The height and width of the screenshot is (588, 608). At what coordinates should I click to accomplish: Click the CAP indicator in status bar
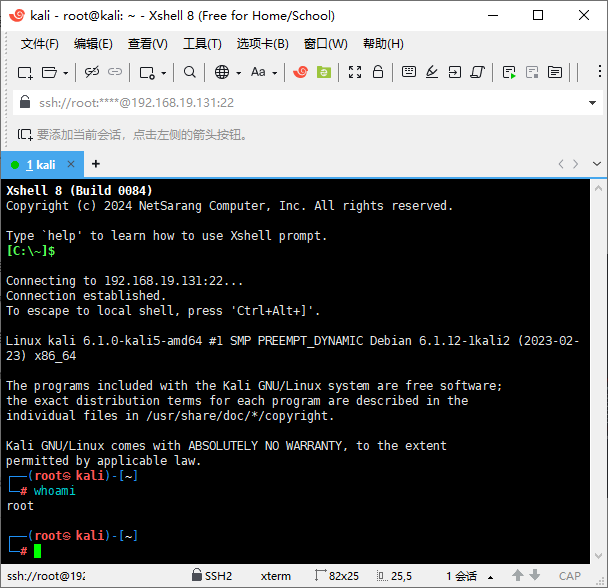pos(570,576)
